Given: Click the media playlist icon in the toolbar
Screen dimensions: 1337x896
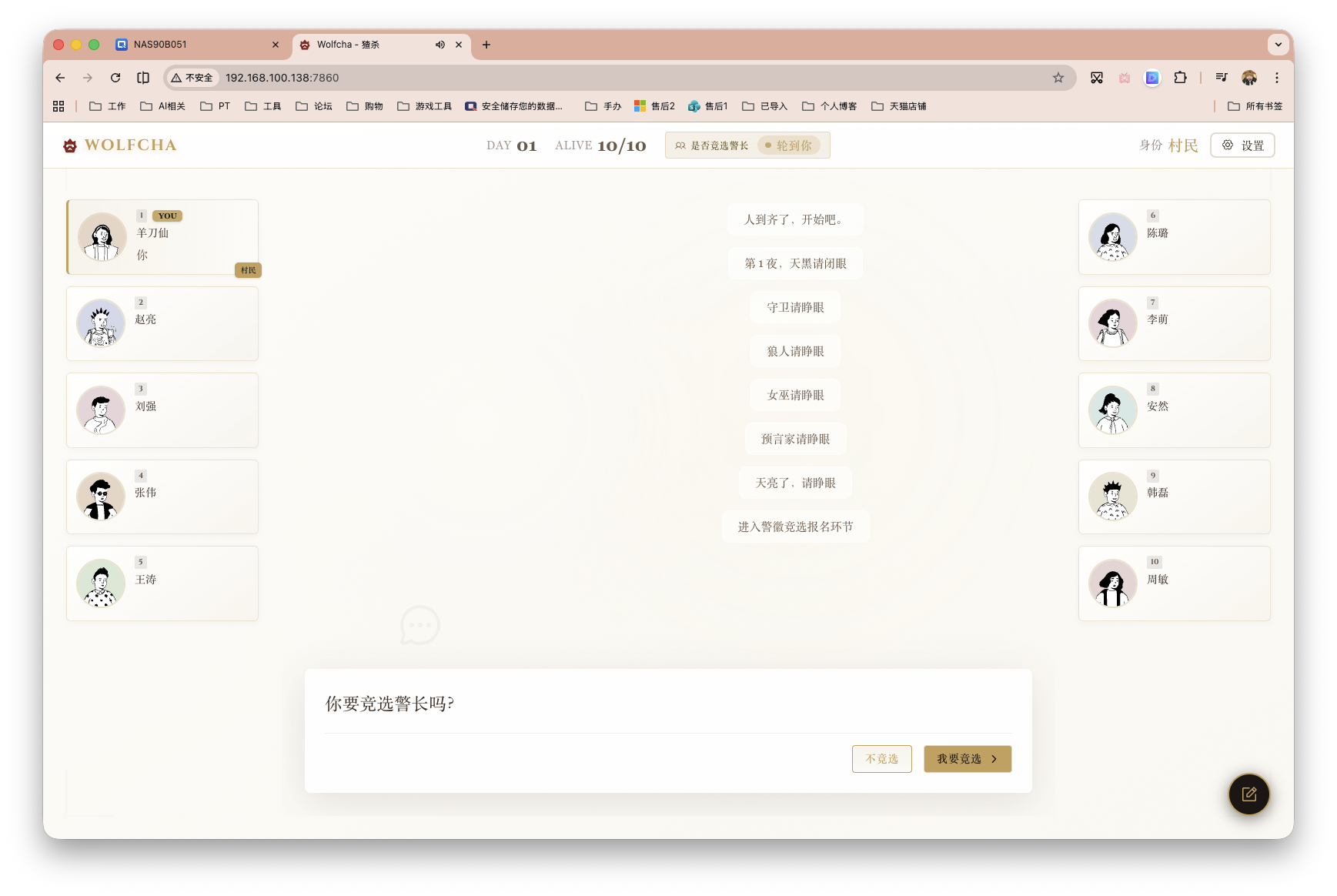Looking at the screenshot, I should pos(1221,78).
